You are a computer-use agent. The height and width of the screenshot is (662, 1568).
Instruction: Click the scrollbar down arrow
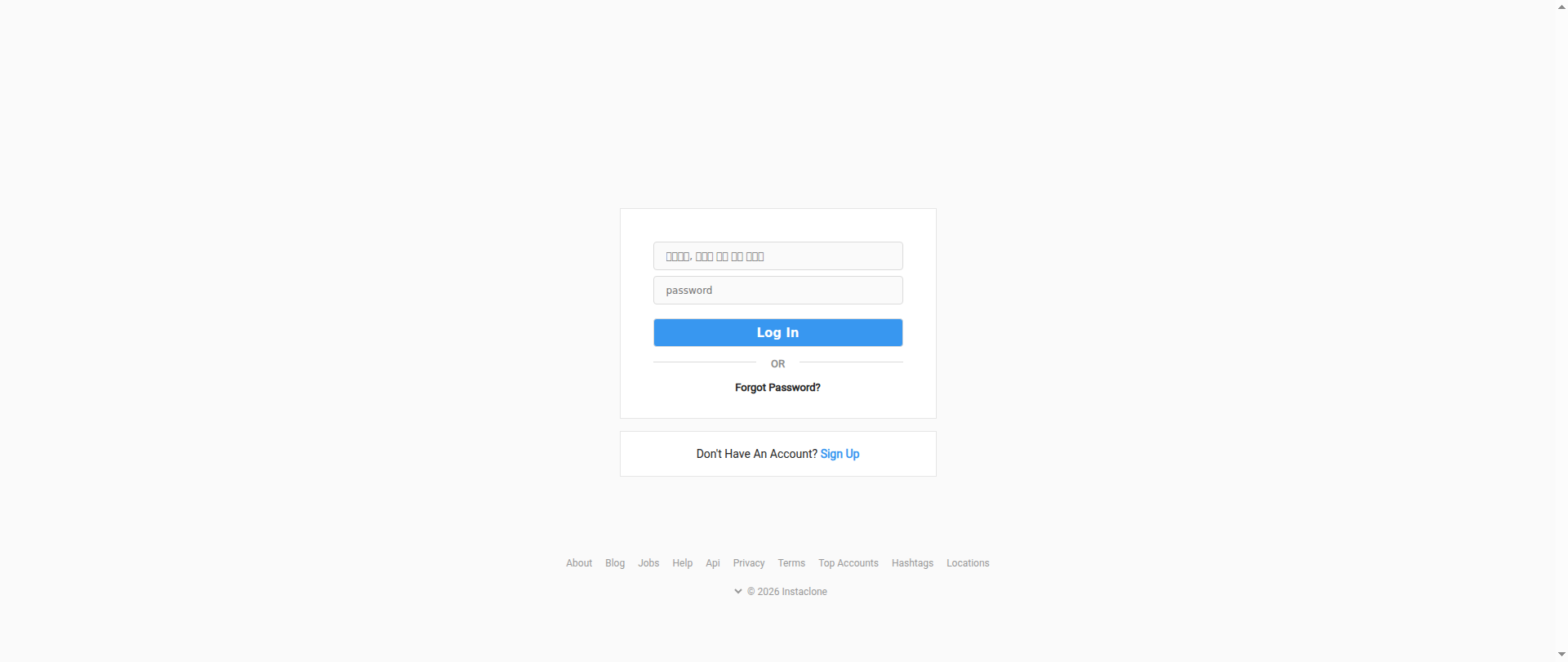(1561, 655)
